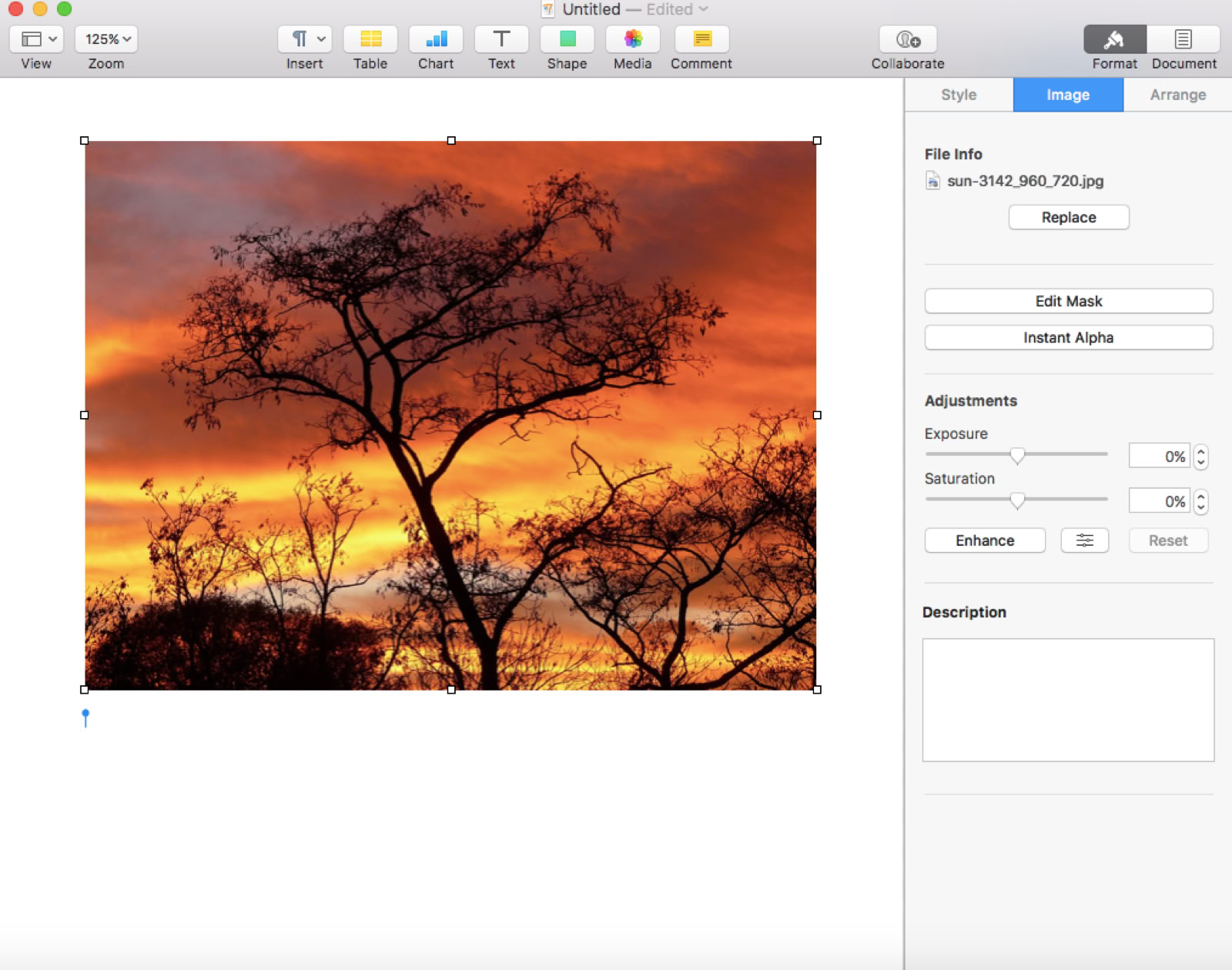Switch to the Arrange tab
This screenshot has height=970, width=1232.
click(x=1177, y=95)
